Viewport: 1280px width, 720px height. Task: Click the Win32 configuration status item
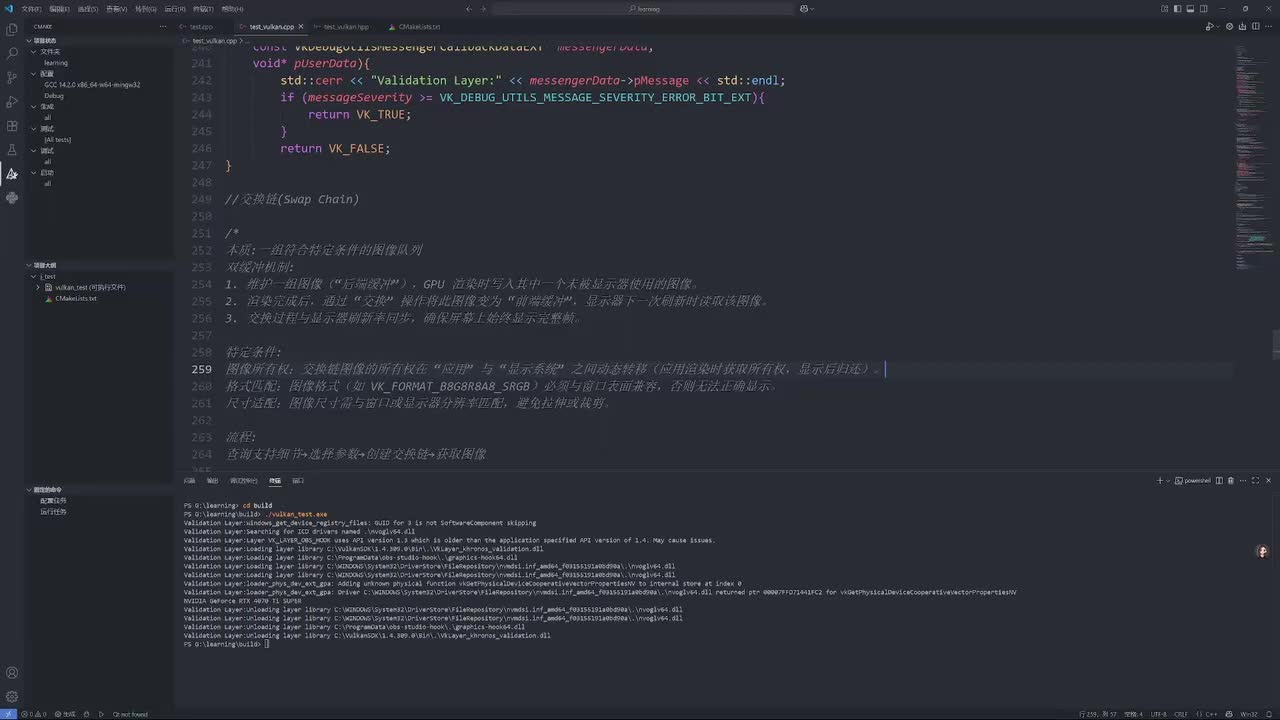[x=1249, y=714]
